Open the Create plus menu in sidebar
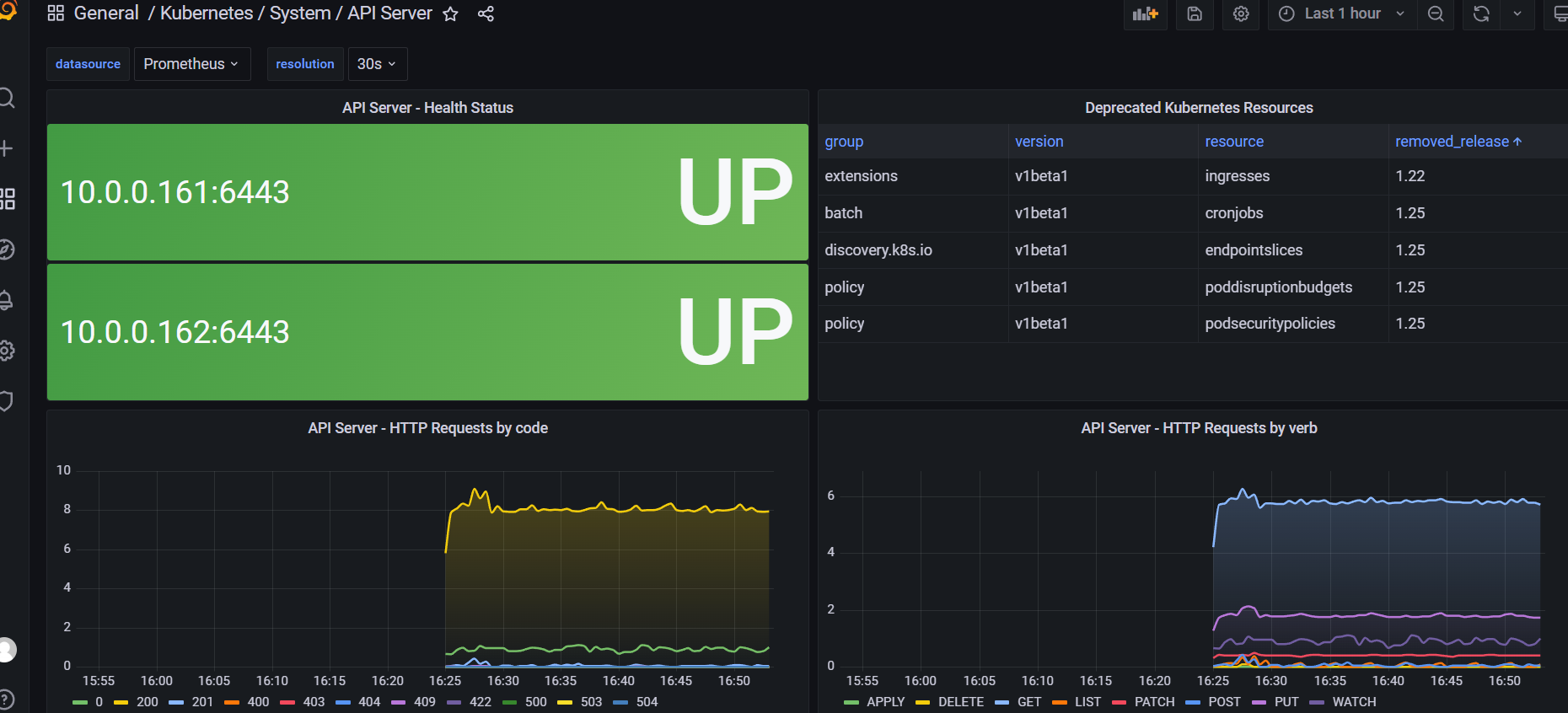The height and width of the screenshot is (713, 1568). tap(6, 148)
